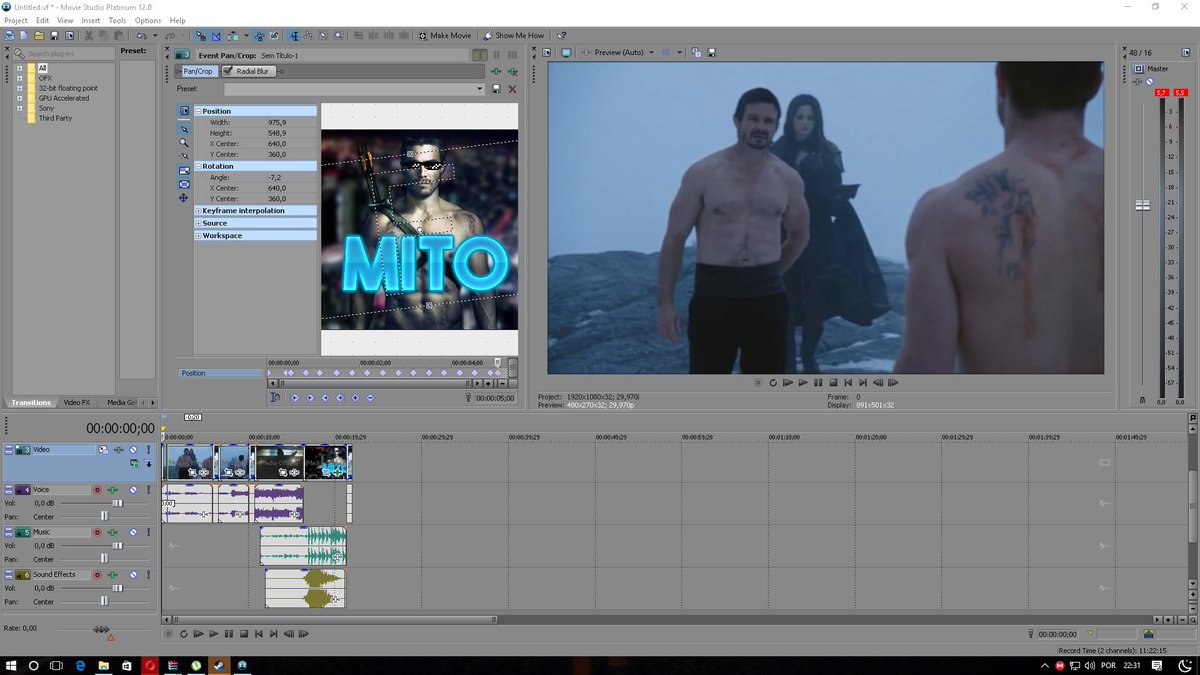
Task: Click the Video Preview external monitor icon
Action: 565,52
